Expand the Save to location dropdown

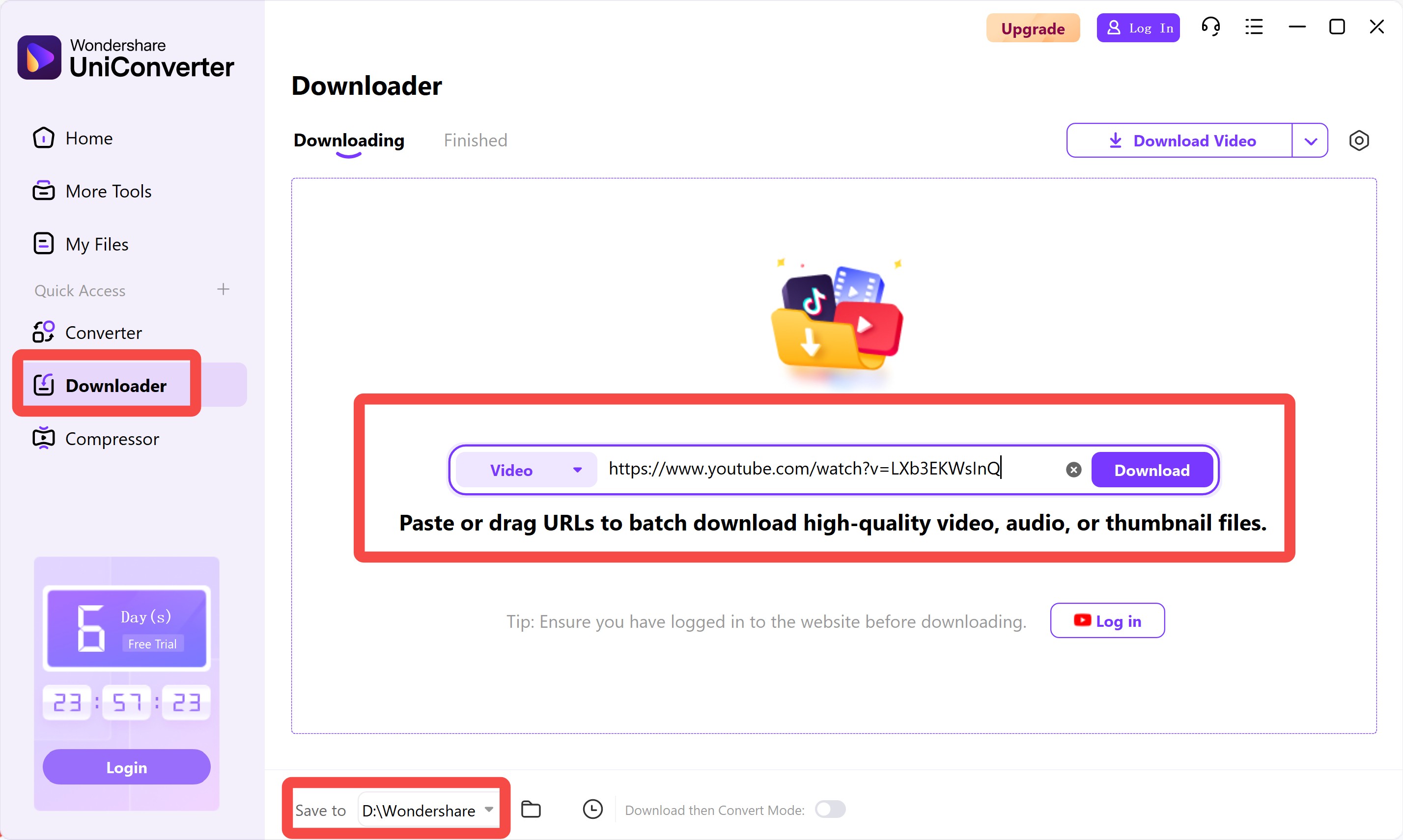tap(490, 810)
